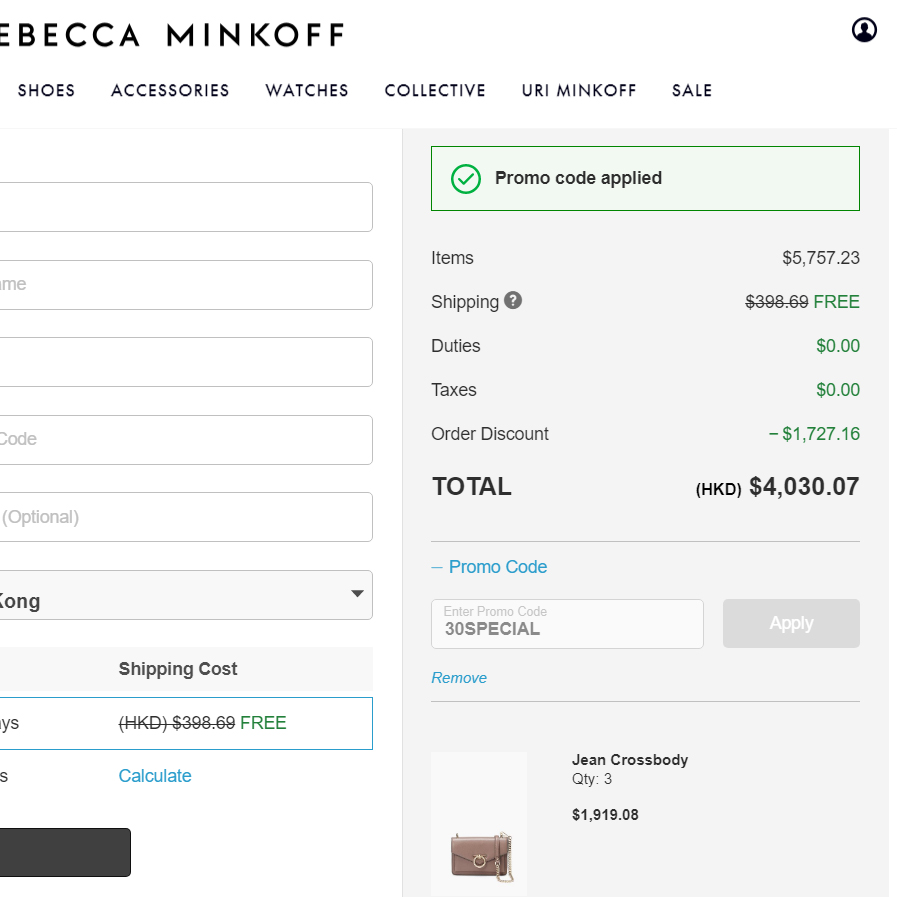Open the user account profile icon
This screenshot has width=897, height=897.
[864, 30]
